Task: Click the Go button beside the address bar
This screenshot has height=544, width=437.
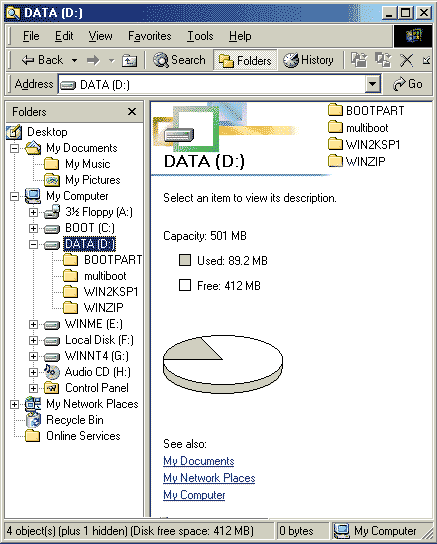Action: pyautogui.click(x=408, y=84)
